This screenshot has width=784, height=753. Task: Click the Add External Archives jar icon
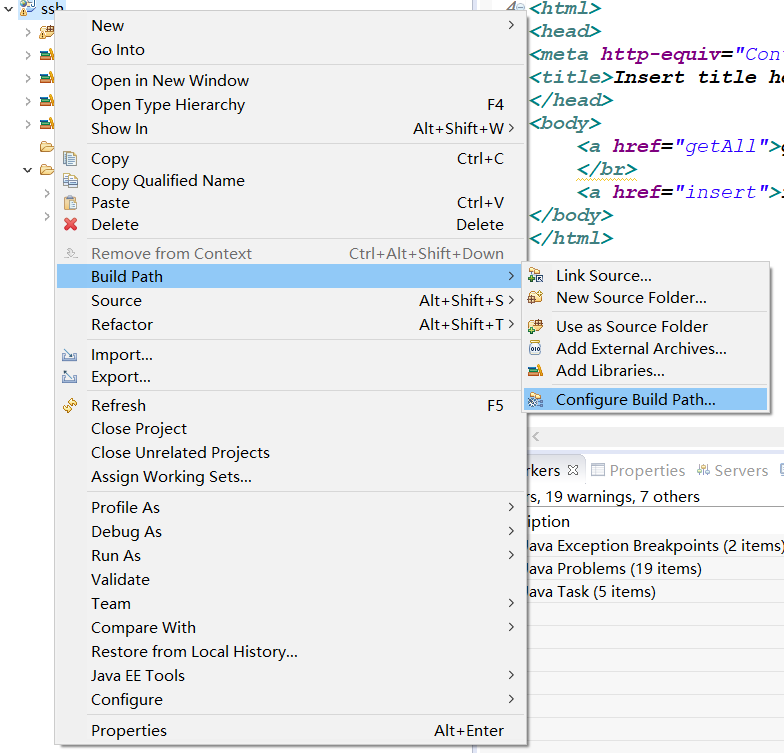[536, 348]
